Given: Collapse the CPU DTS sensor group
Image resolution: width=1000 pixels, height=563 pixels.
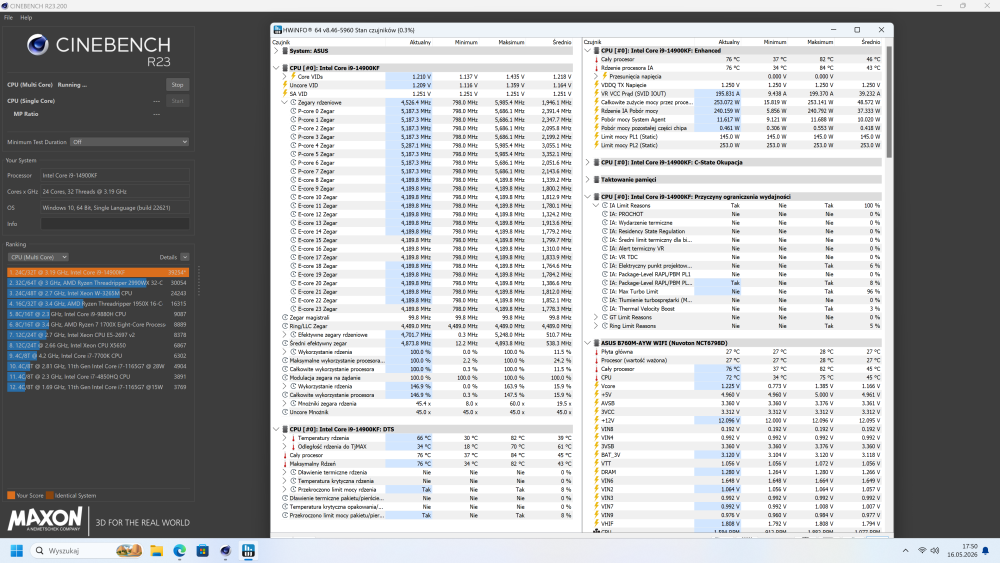Looking at the screenshot, I should pos(276,429).
